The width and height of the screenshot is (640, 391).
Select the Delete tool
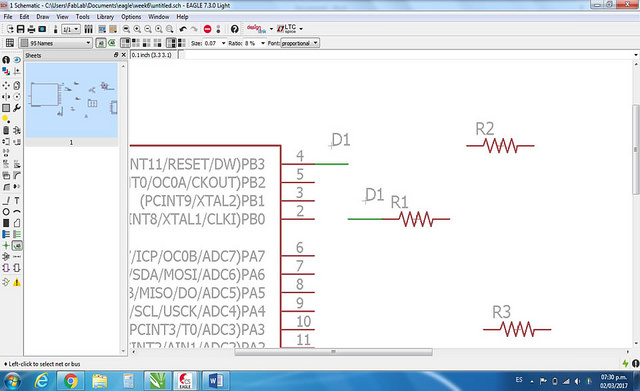point(6,130)
